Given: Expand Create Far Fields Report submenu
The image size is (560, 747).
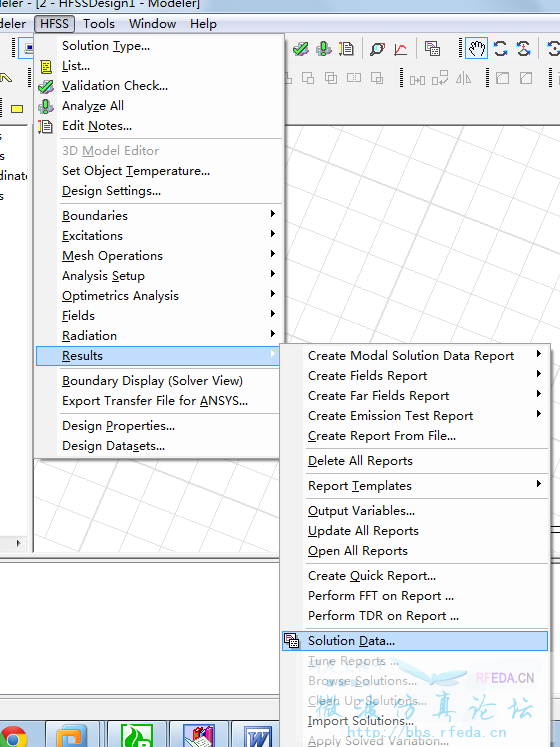Looking at the screenshot, I should coord(415,396).
